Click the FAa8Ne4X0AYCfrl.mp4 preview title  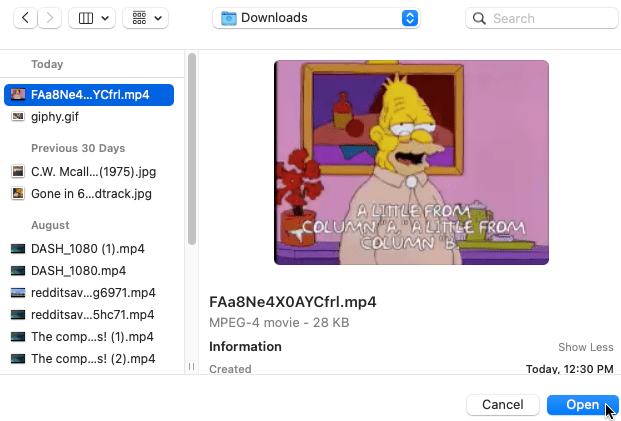[x=293, y=302]
